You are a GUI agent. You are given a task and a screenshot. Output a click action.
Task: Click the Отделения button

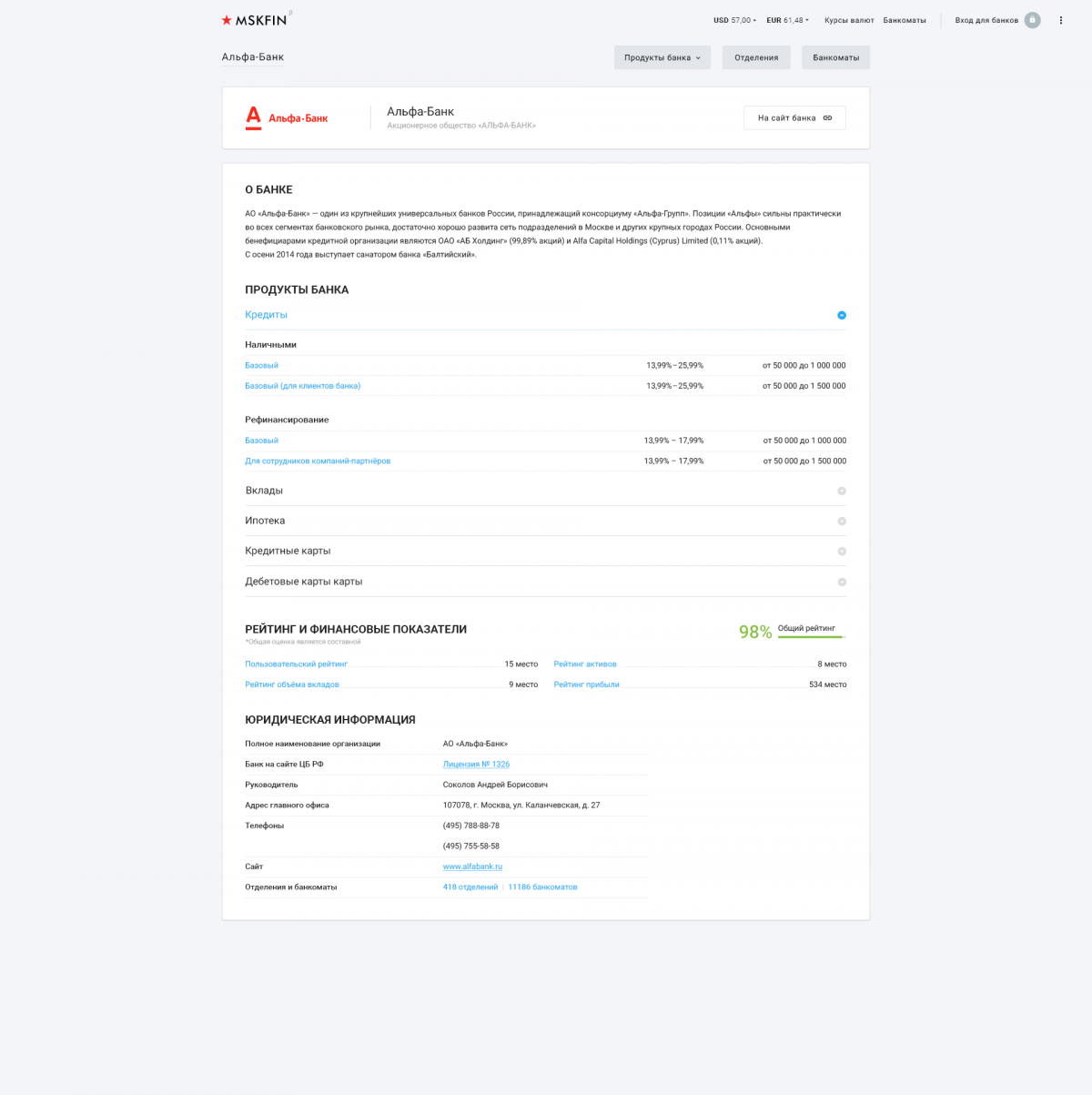756,57
